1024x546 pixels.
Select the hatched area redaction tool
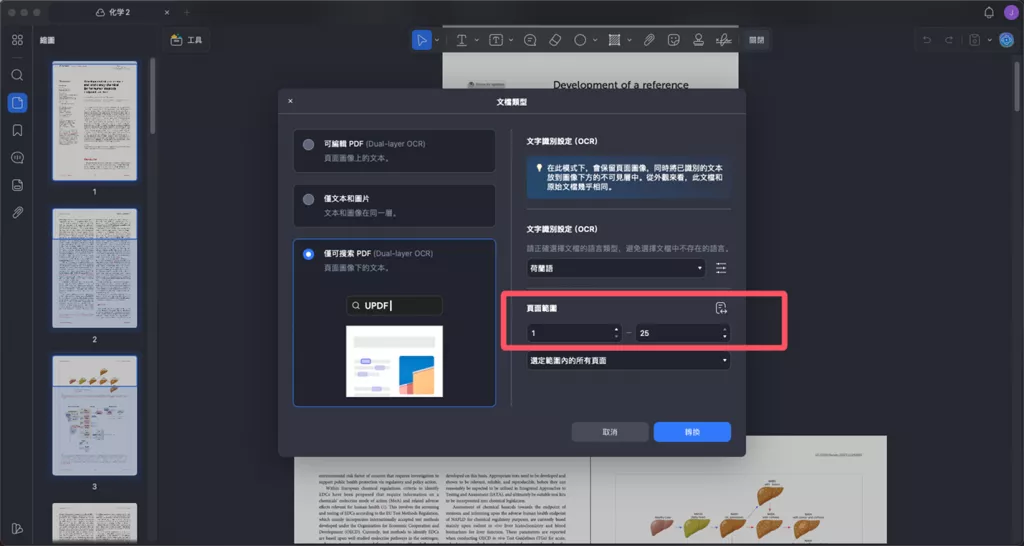[615, 40]
